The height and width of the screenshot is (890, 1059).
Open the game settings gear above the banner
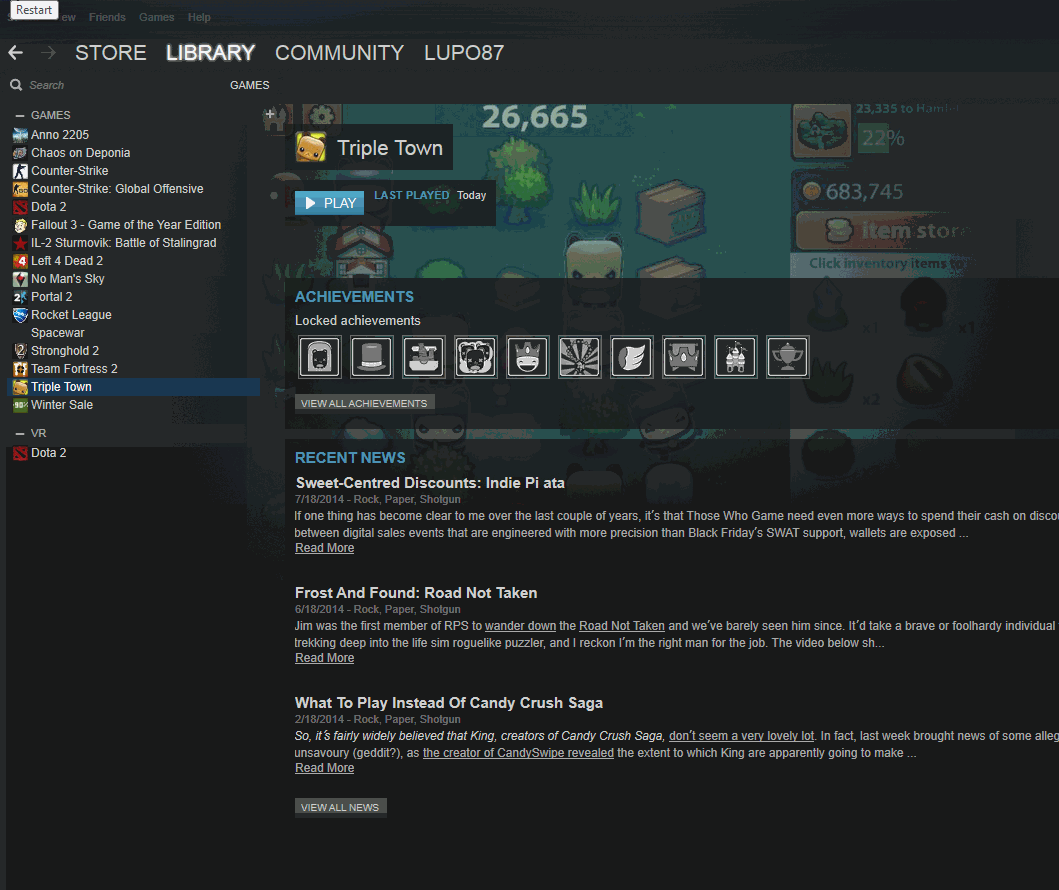tap(320, 115)
